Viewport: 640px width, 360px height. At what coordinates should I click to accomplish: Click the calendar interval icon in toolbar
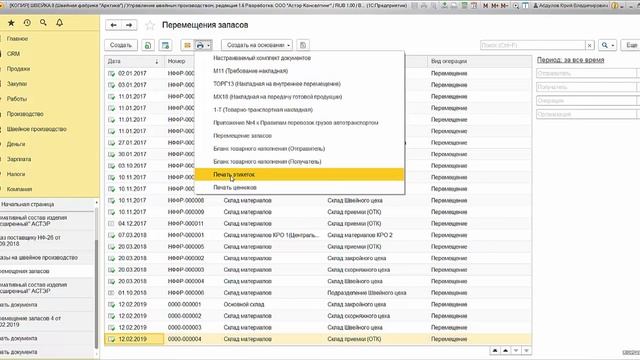point(165,45)
